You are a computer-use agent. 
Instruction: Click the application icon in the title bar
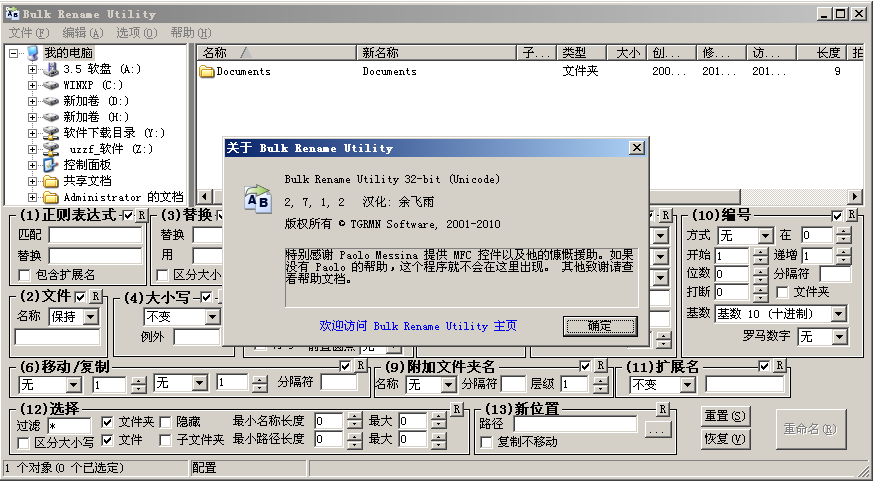[12, 13]
